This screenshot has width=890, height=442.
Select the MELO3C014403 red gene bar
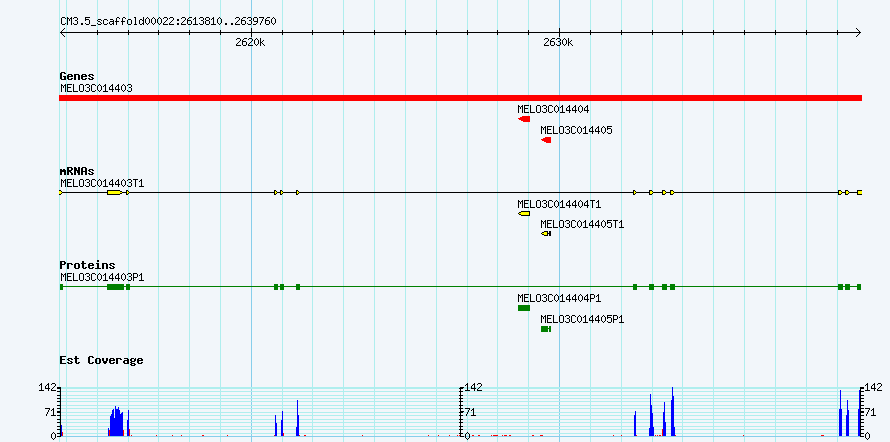pyautogui.click(x=460, y=98)
